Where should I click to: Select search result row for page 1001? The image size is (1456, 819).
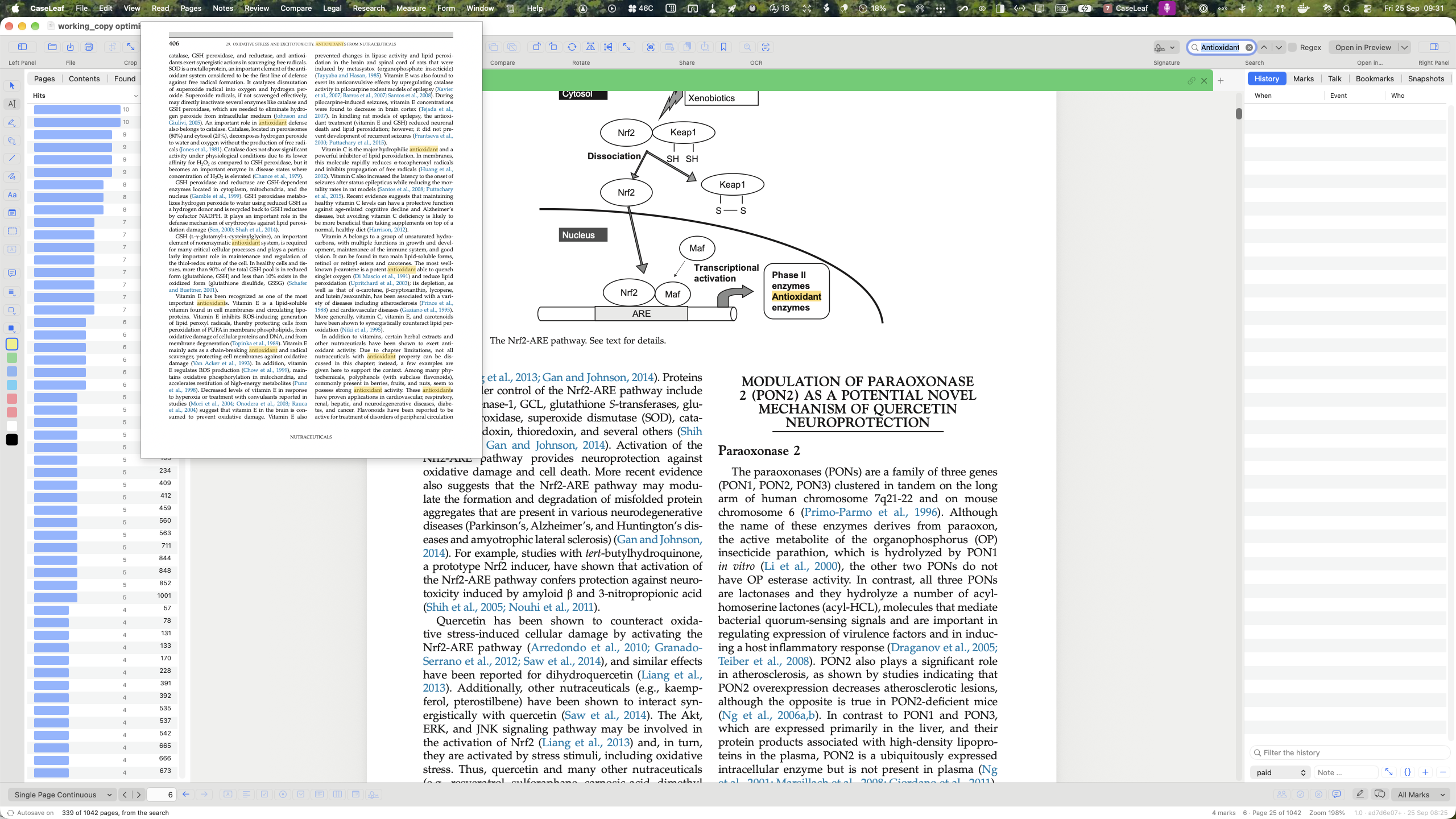[102, 597]
